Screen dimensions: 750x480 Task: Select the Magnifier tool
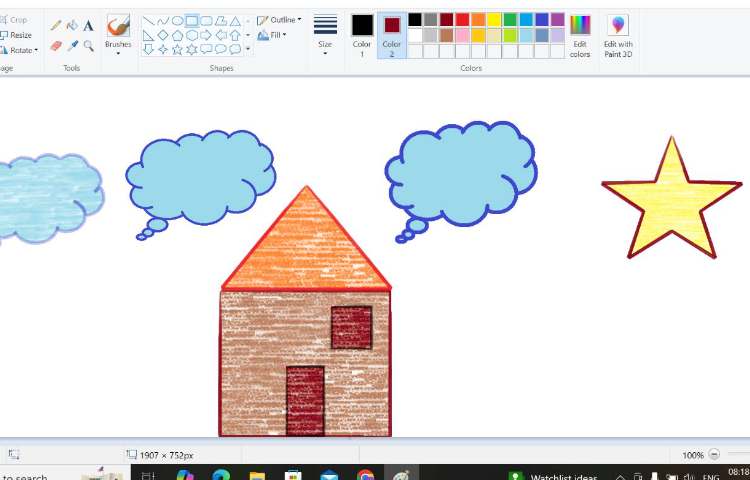tap(88, 46)
